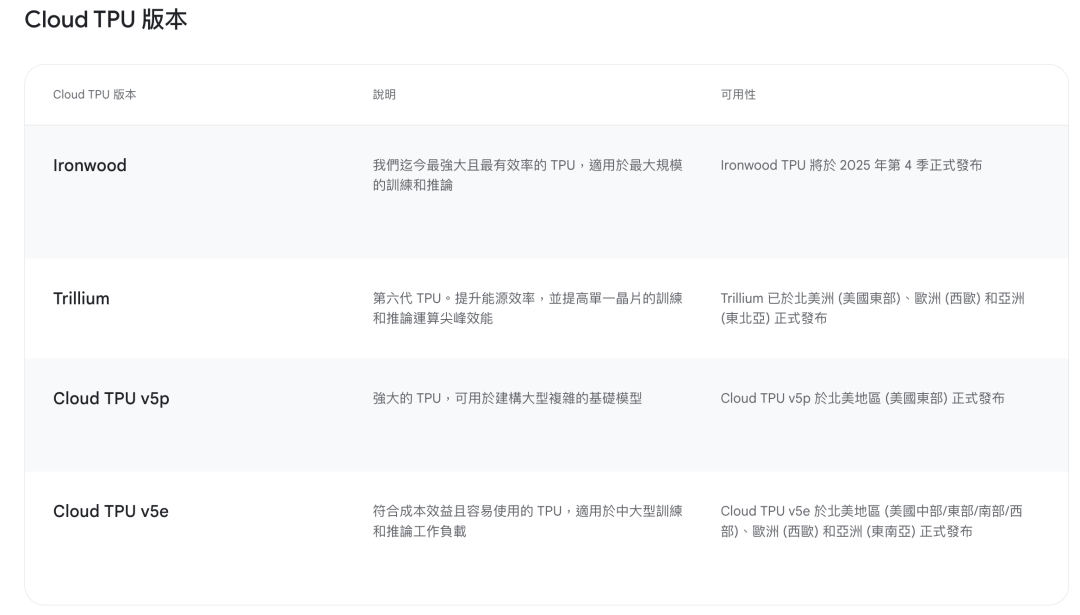The width and height of the screenshot is (1080, 615).
Task: Click the "說明" column header
Action: pyautogui.click(x=384, y=94)
